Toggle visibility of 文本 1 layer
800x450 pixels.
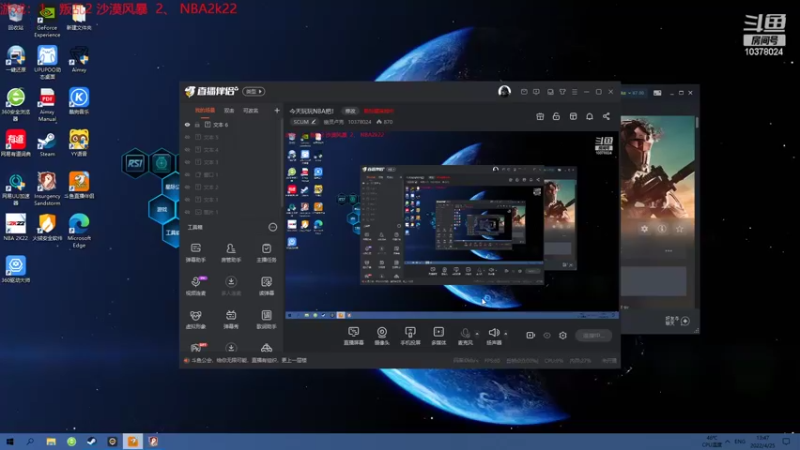pos(187,199)
